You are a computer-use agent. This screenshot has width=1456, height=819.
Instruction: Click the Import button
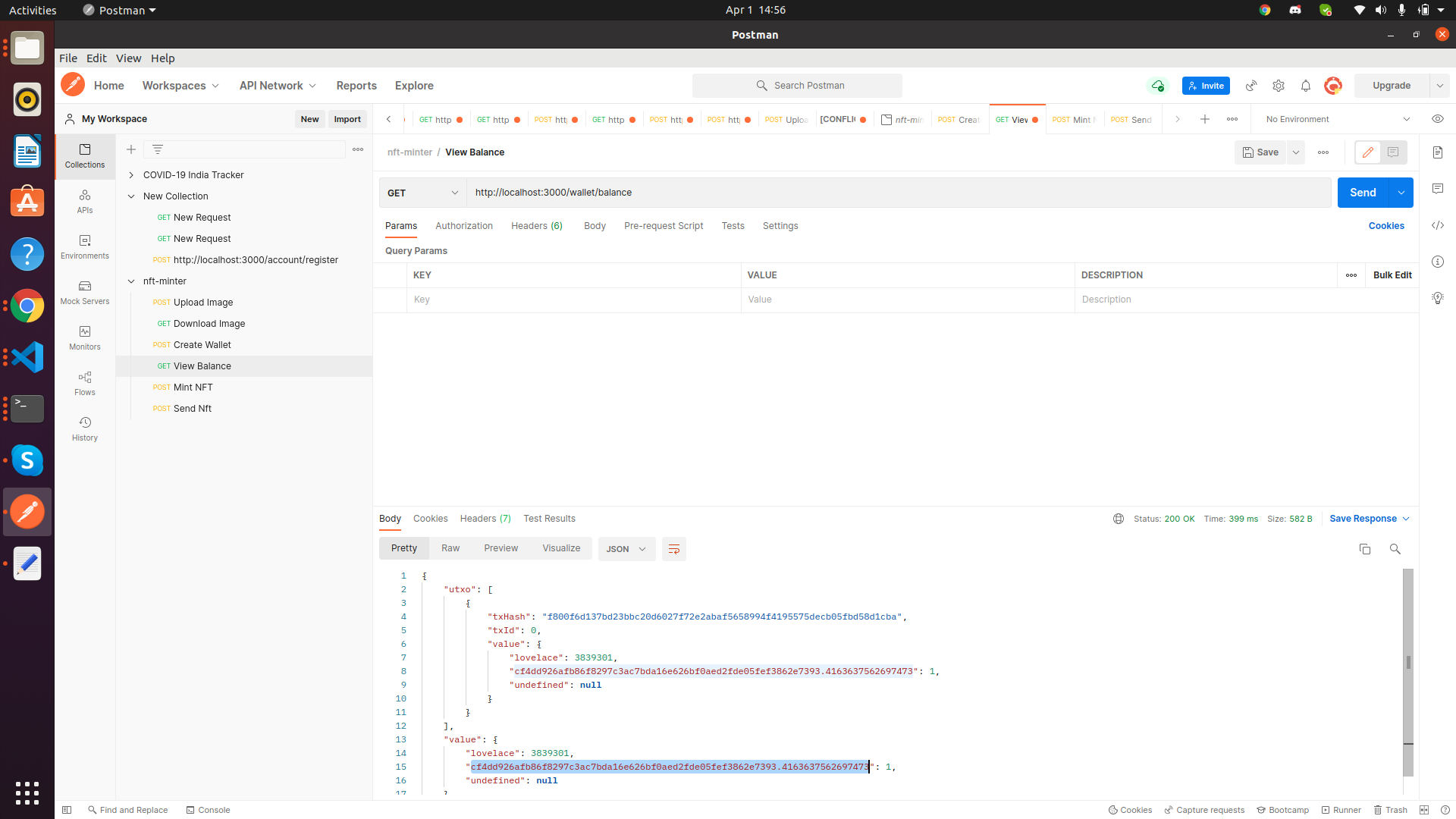(347, 119)
